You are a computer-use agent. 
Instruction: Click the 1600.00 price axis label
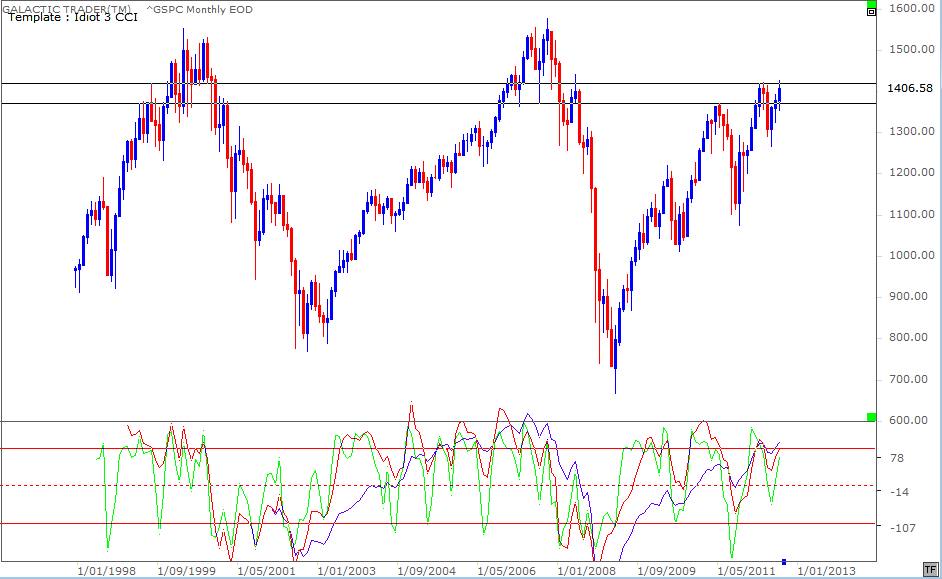pos(912,8)
